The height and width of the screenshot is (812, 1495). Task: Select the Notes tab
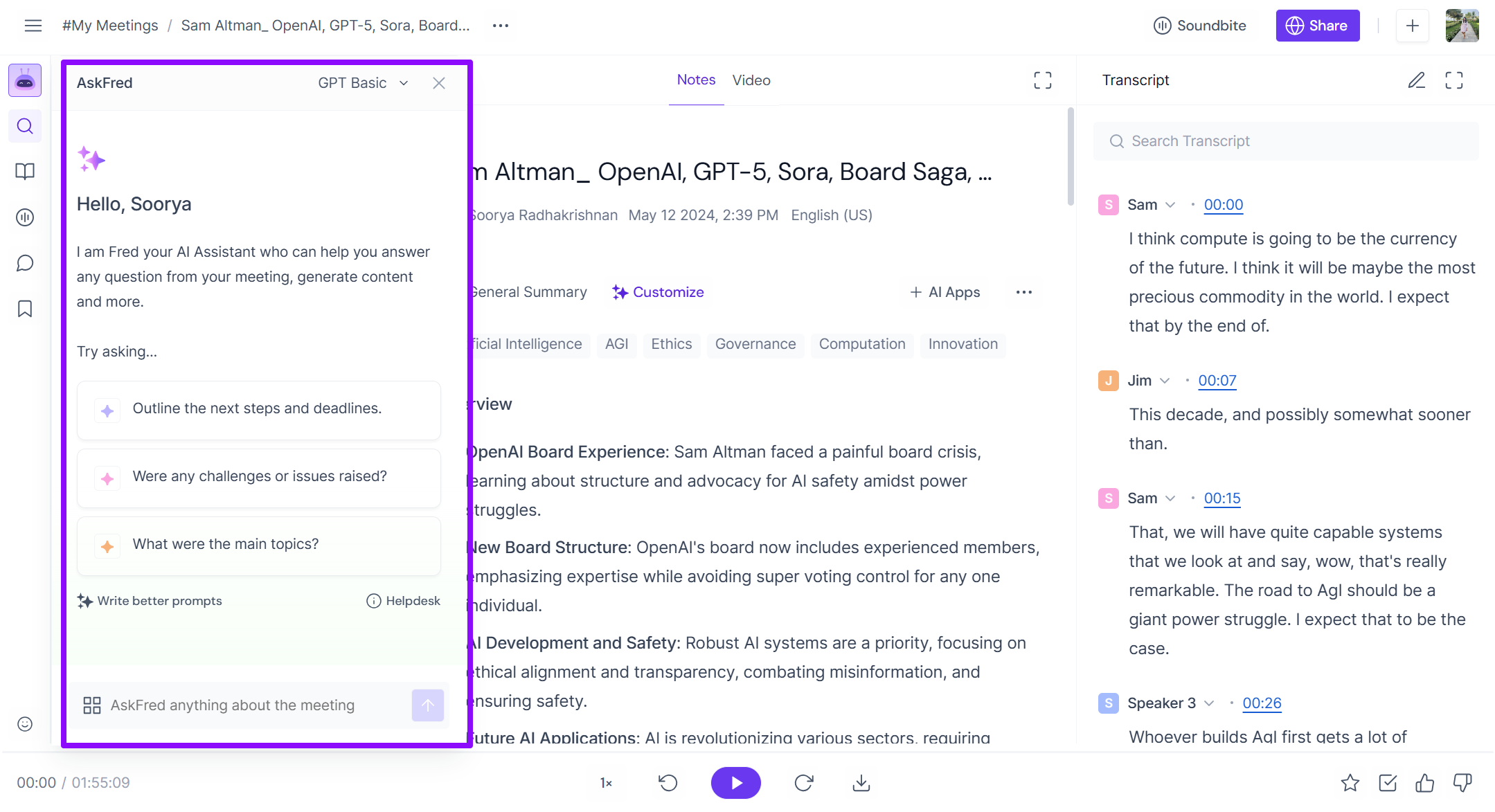coord(696,80)
